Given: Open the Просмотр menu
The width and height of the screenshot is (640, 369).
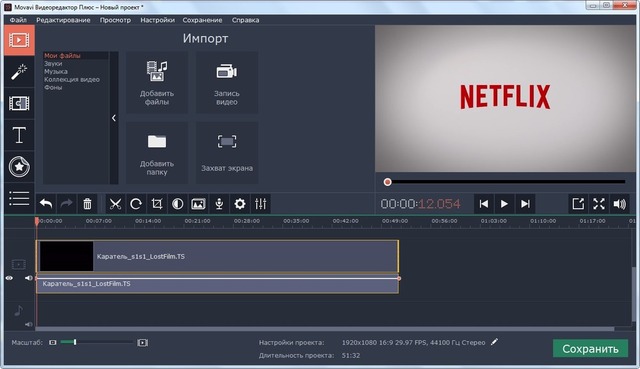Looking at the screenshot, I should tap(116, 20).
